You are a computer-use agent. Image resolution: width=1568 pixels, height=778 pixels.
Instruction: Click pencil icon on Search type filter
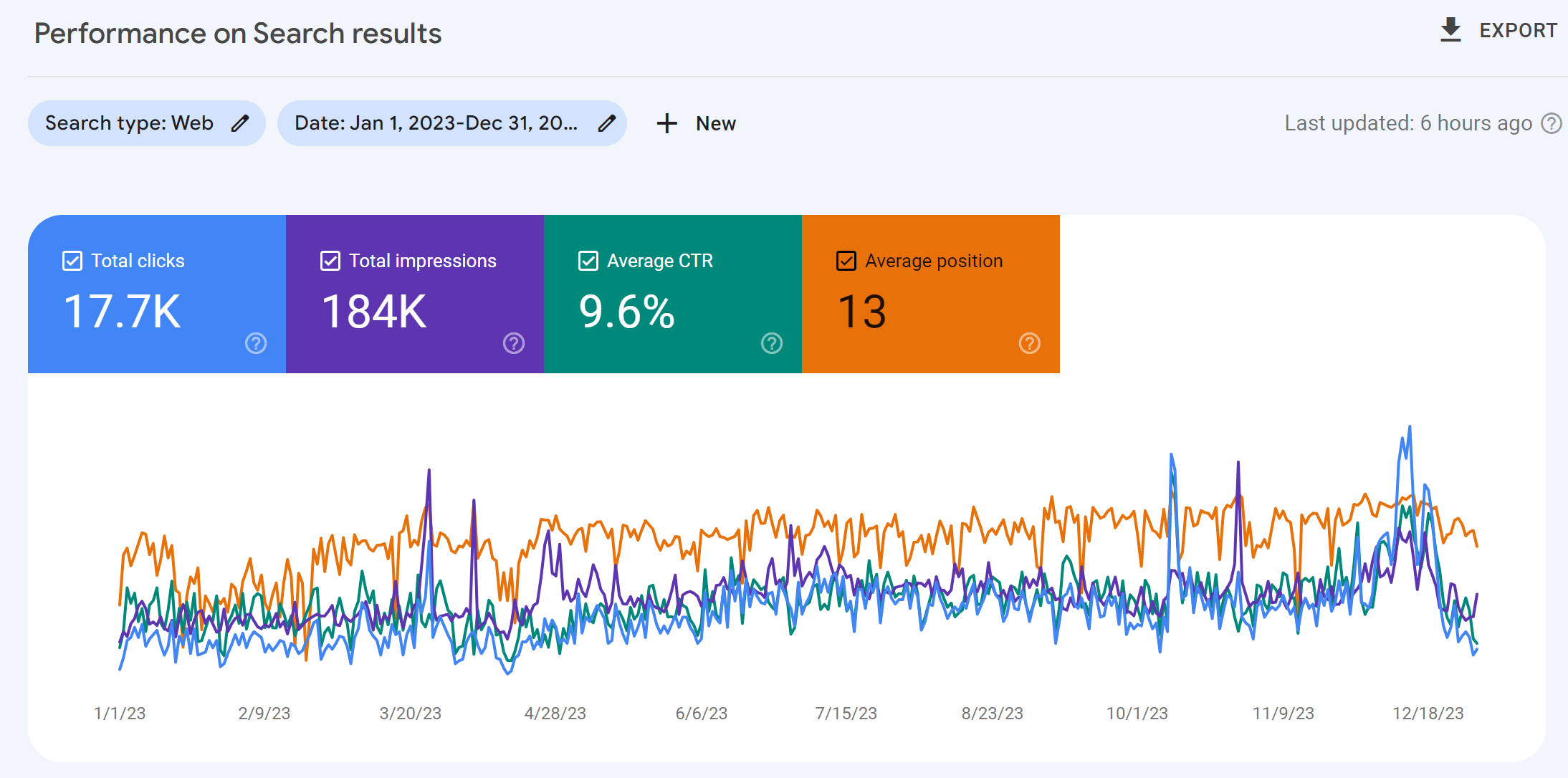240,123
